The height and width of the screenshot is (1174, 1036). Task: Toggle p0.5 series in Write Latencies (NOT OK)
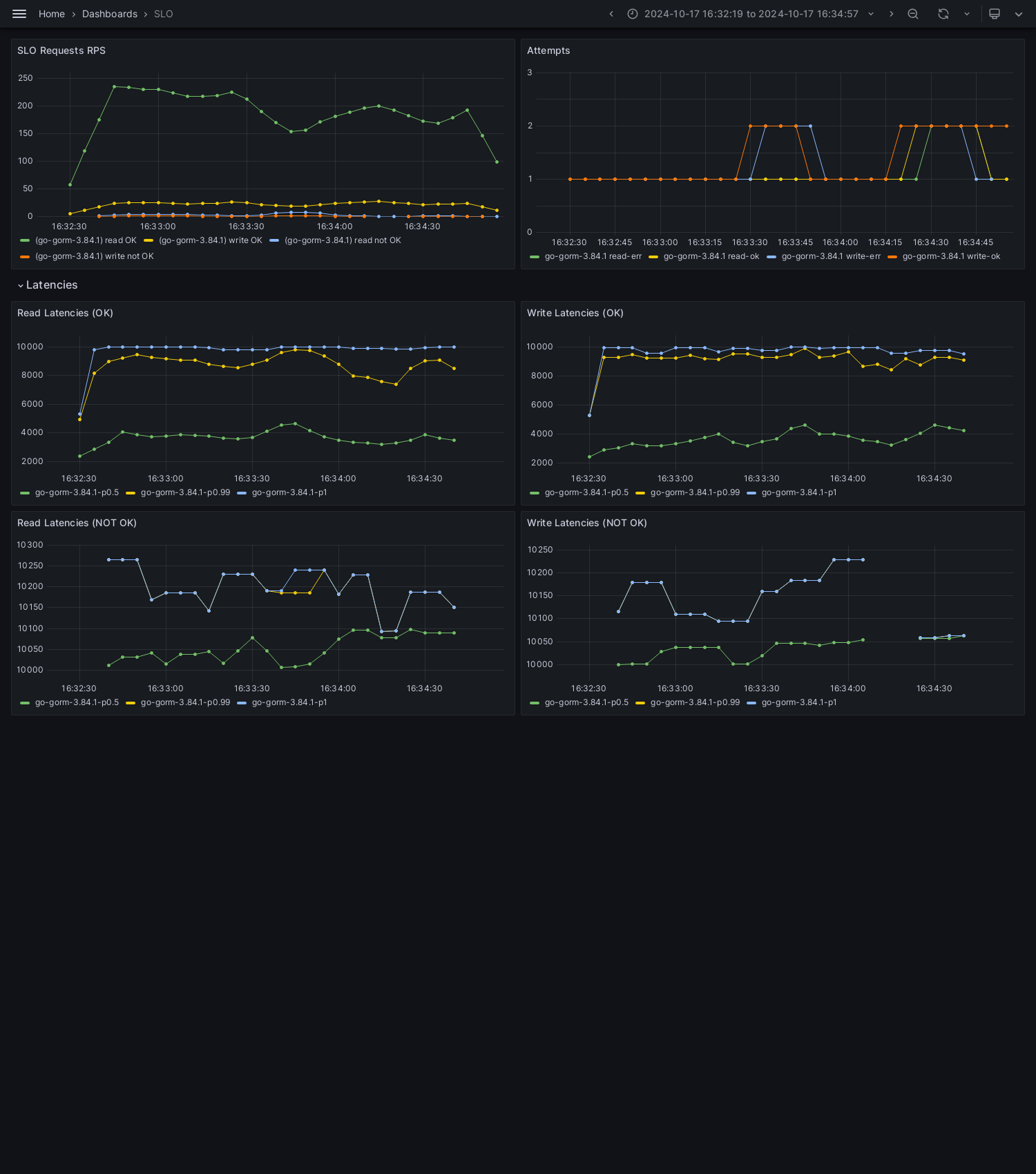pos(586,702)
